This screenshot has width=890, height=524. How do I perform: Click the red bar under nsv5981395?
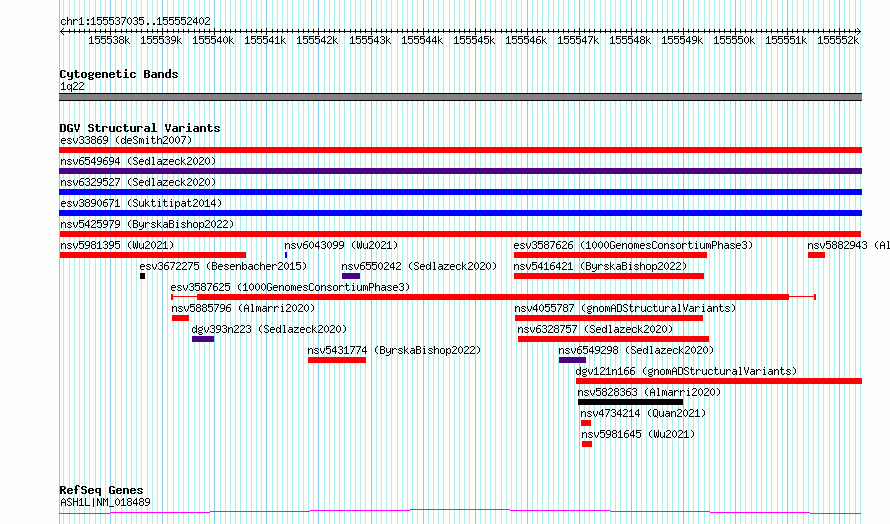pos(153,255)
